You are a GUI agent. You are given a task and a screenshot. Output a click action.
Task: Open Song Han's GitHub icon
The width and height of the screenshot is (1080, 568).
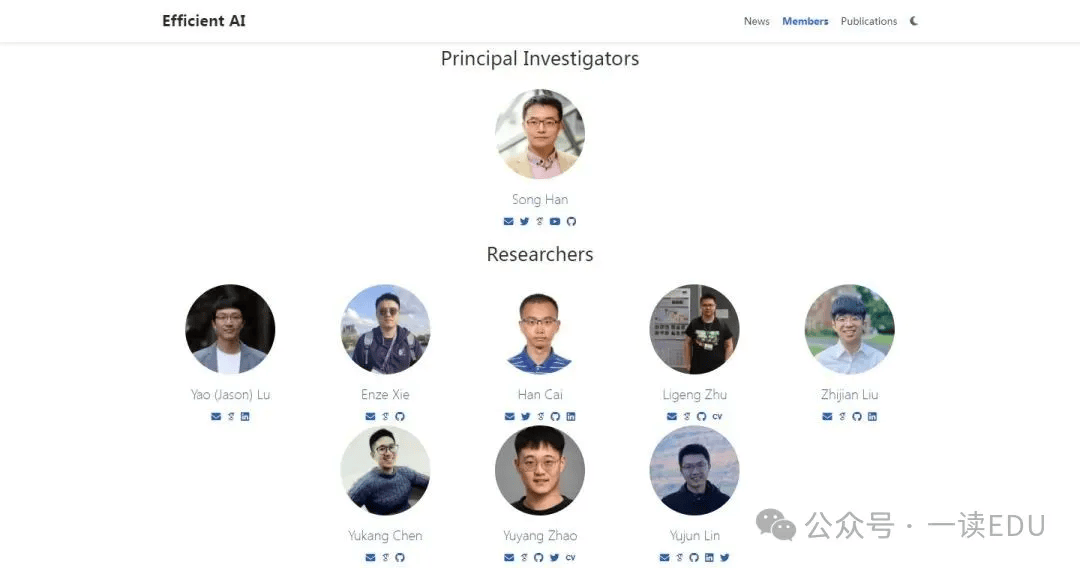[x=571, y=222]
